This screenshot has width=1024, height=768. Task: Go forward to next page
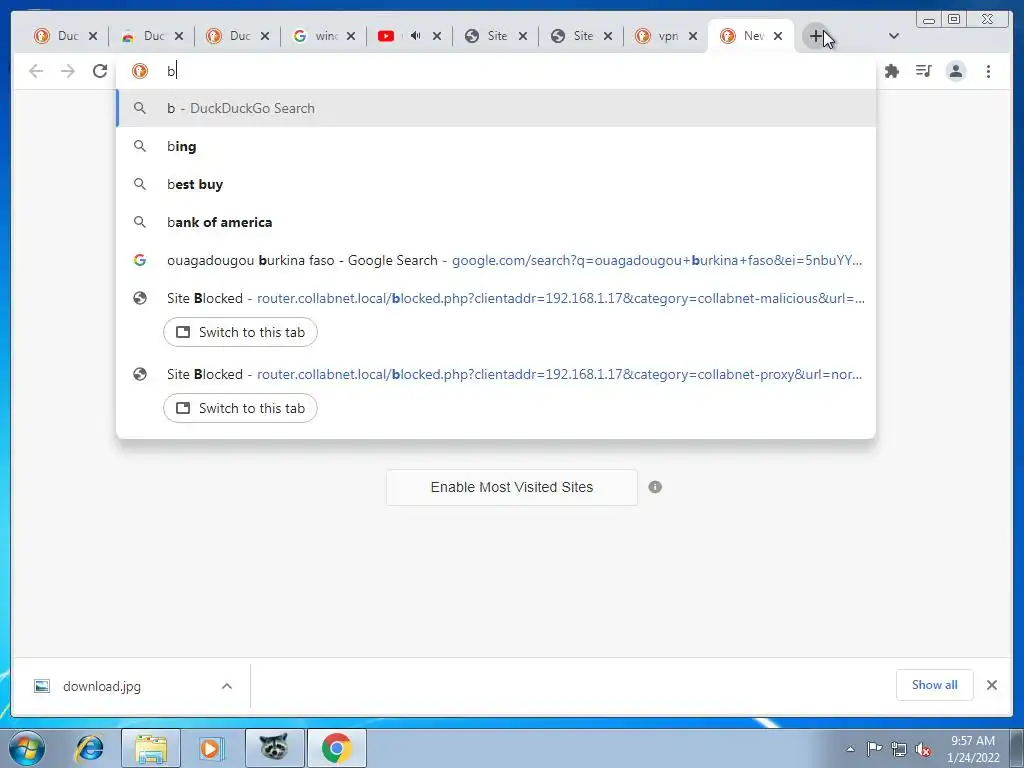point(68,71)
